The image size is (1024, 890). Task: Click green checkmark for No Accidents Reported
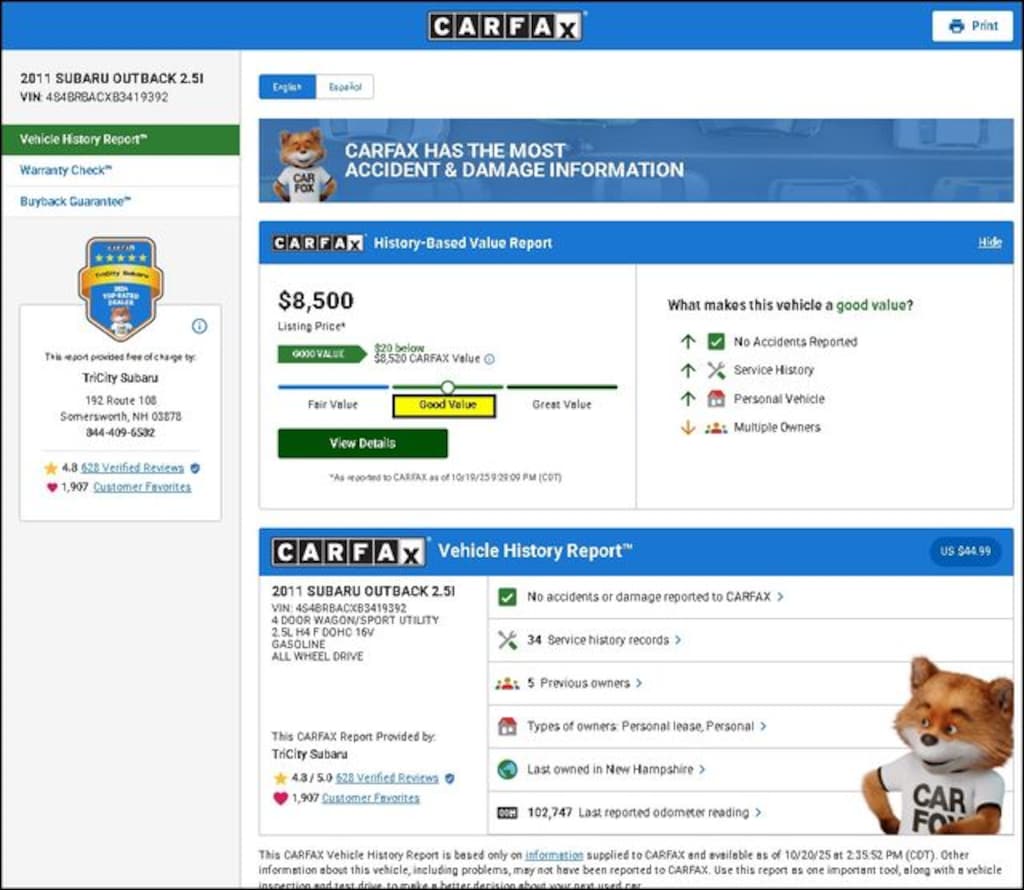click(x=716, y=342)
